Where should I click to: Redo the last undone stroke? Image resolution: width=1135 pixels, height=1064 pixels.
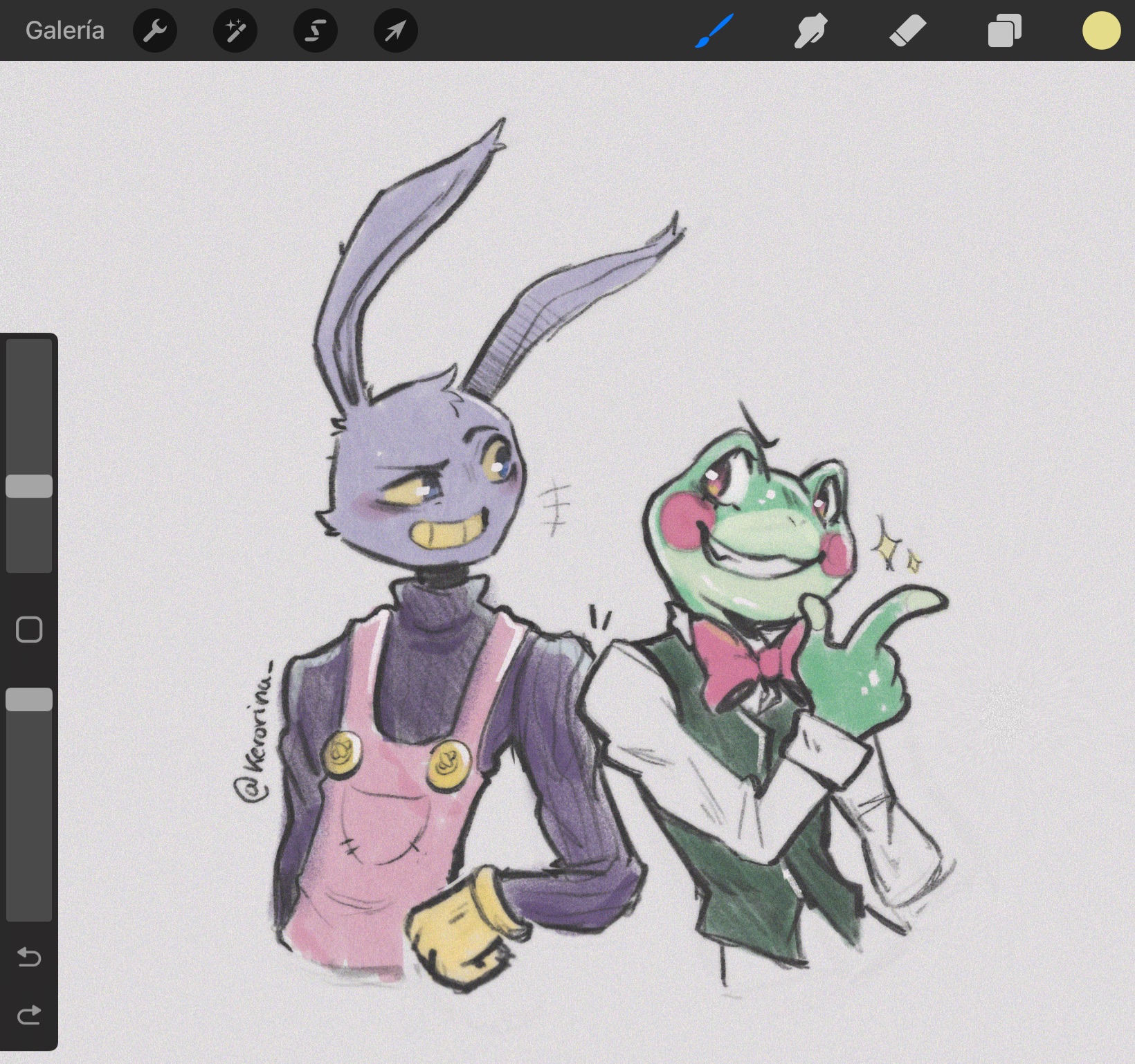click(x=29, y=1015)
